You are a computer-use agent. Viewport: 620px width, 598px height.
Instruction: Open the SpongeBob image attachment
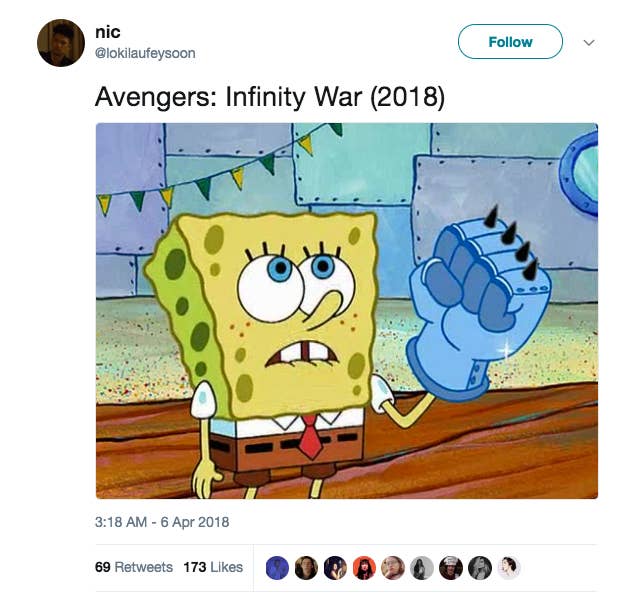tap(347, 311)
